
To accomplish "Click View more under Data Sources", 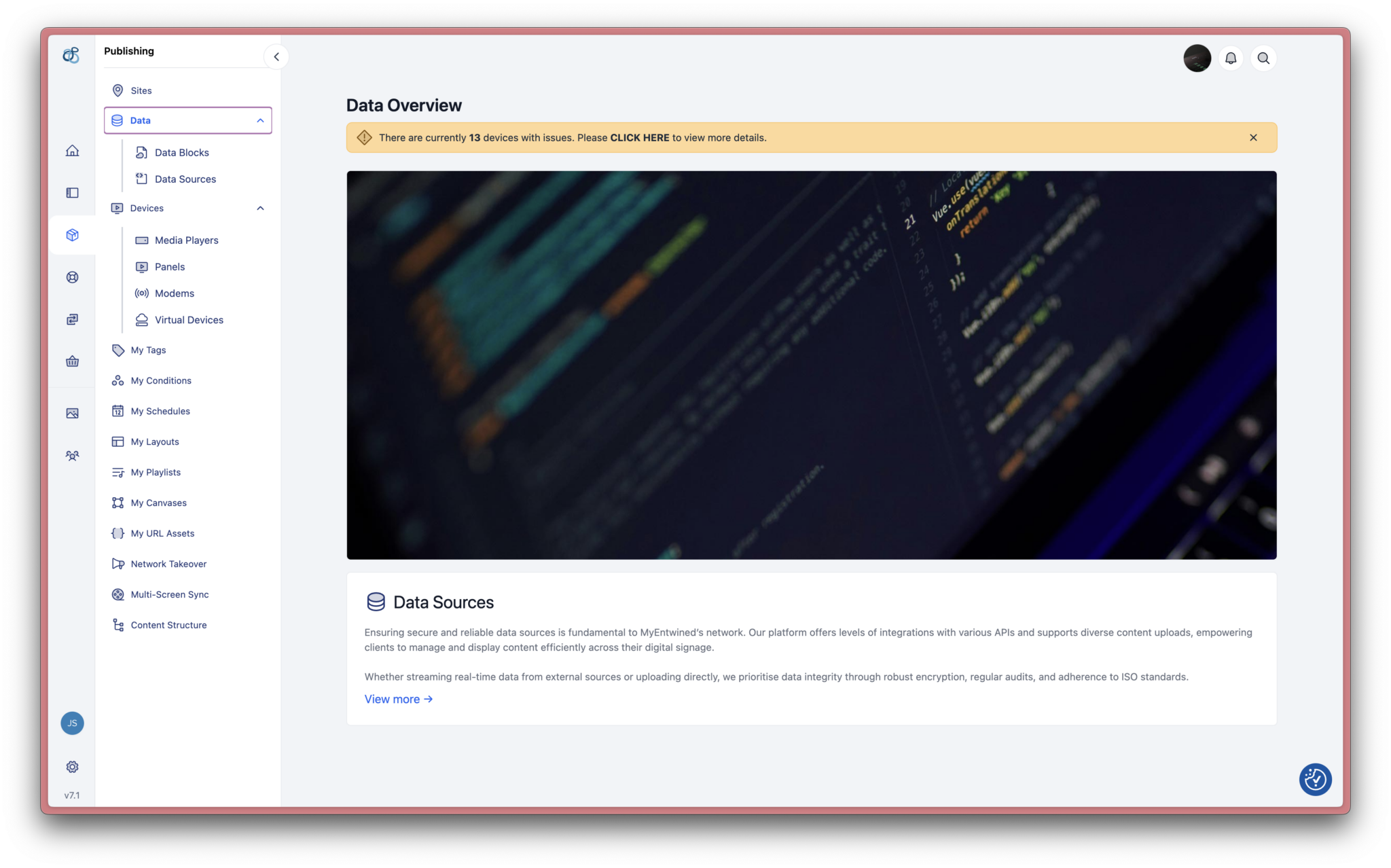I will (398, 698).
